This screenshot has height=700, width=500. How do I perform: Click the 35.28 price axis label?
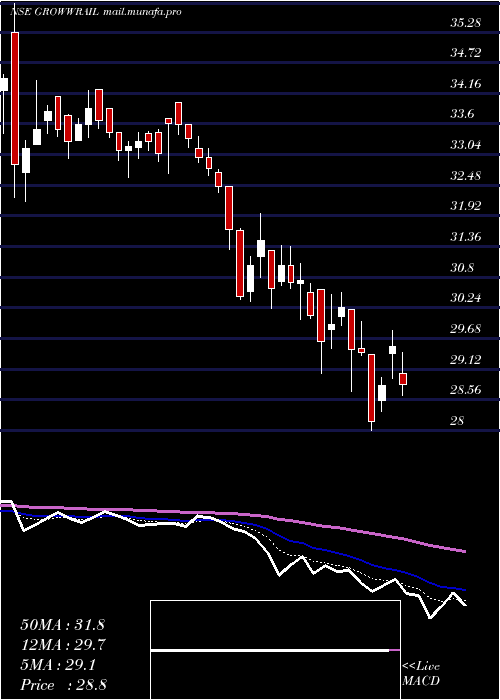point(466,22)
